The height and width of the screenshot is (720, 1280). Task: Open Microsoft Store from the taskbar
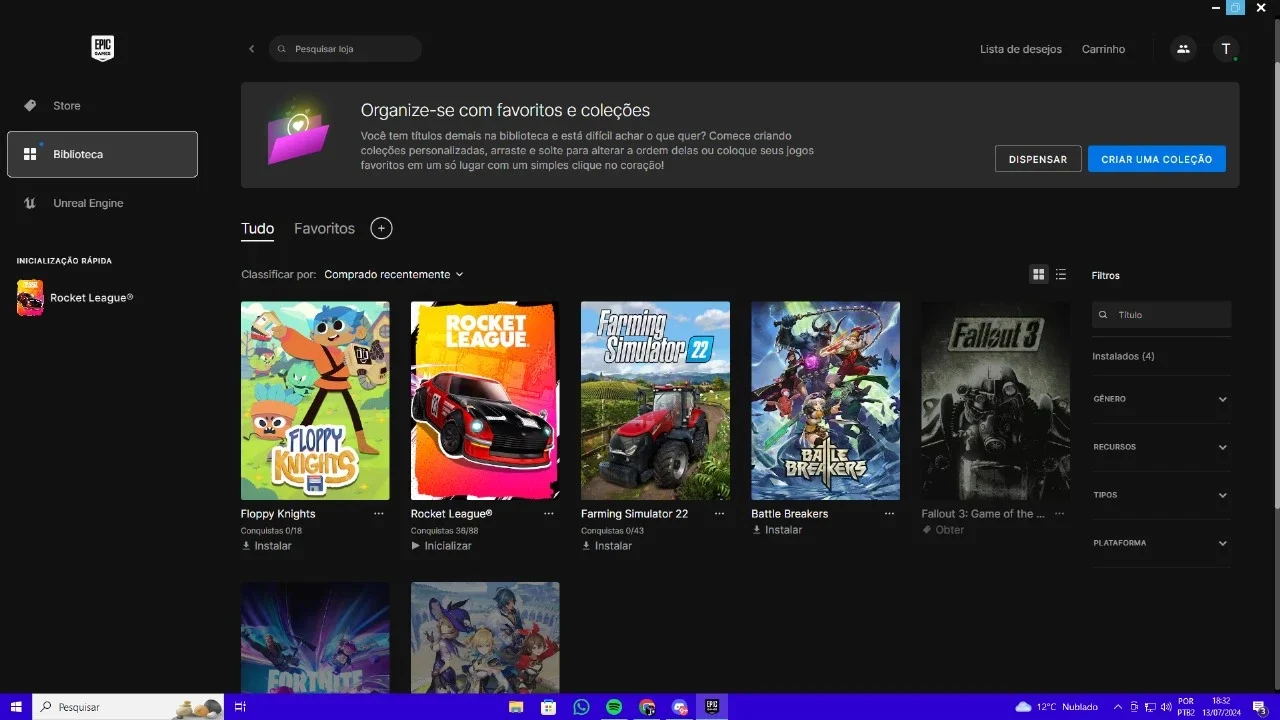pos(548,707)
